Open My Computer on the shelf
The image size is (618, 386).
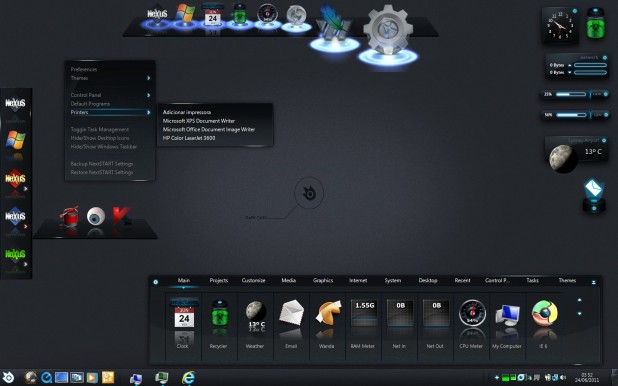click(508, 315)
